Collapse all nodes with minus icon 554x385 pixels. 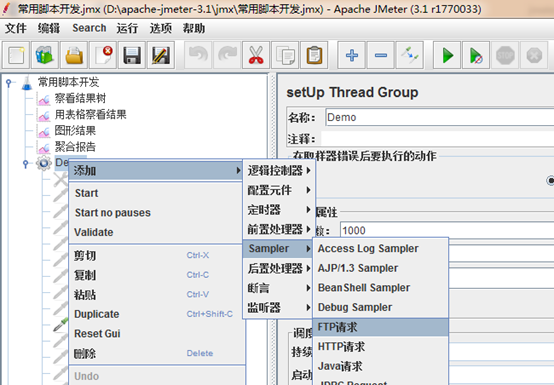(x=381, y=55)
